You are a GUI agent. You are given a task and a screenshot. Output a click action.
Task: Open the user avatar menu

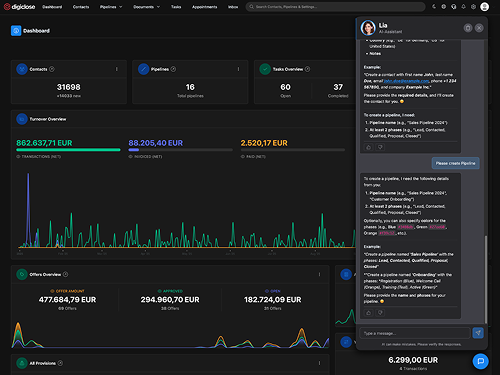click(484, 7)
